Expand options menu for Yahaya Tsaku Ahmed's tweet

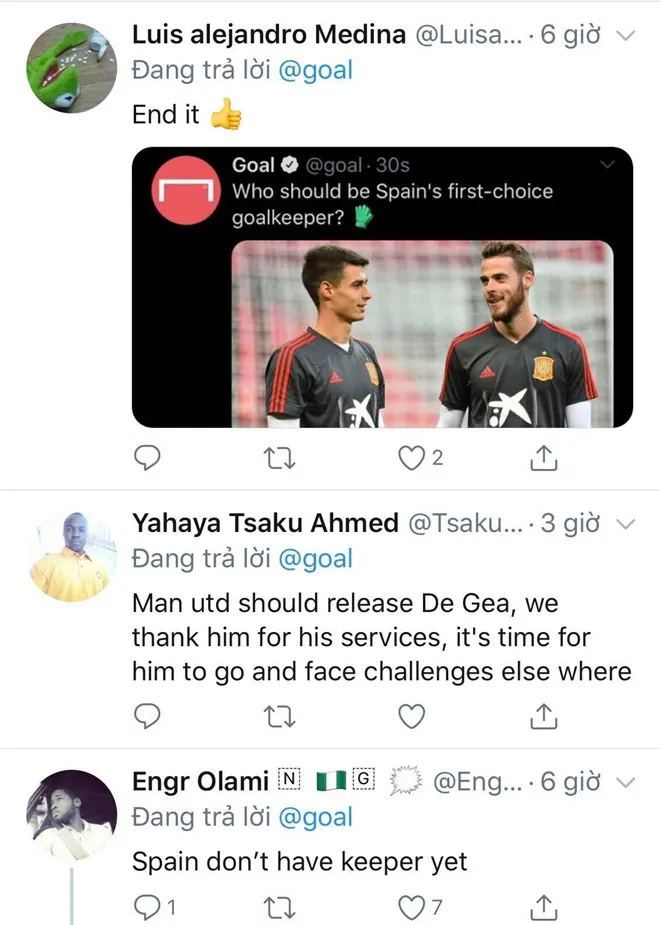625,524
